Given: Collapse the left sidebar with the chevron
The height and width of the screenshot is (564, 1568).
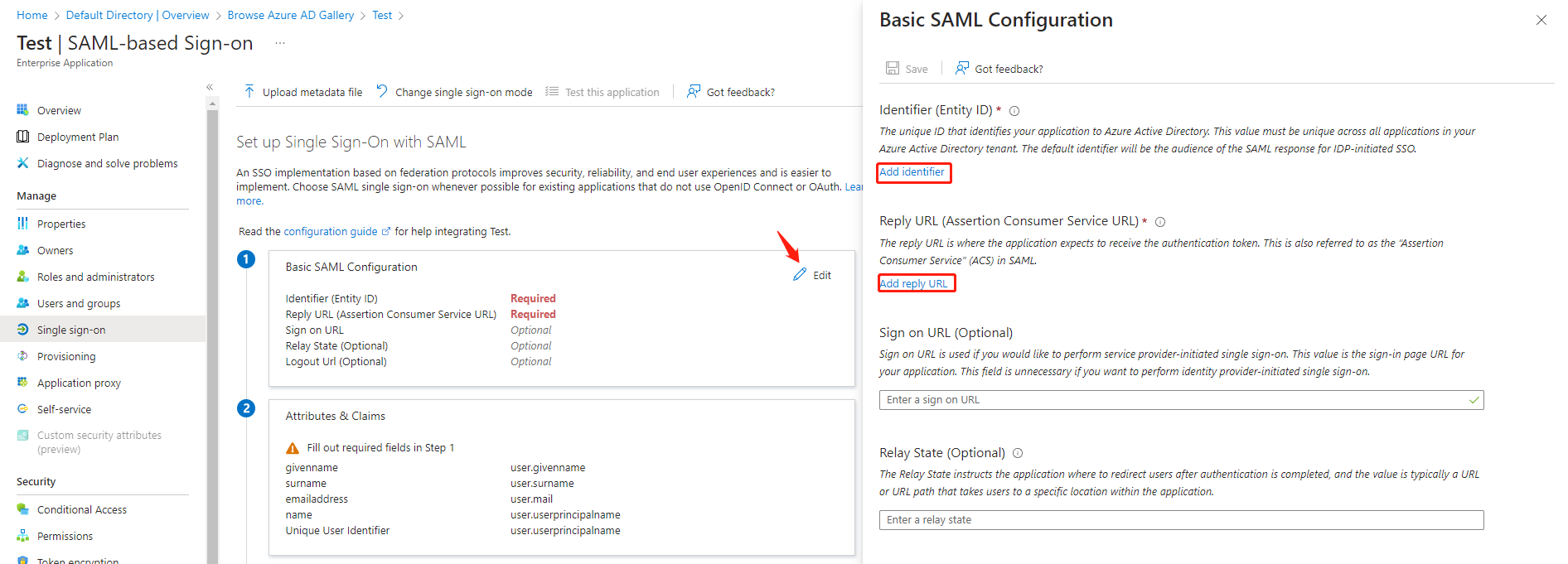Looking at the screenshot, I should 209,86.
